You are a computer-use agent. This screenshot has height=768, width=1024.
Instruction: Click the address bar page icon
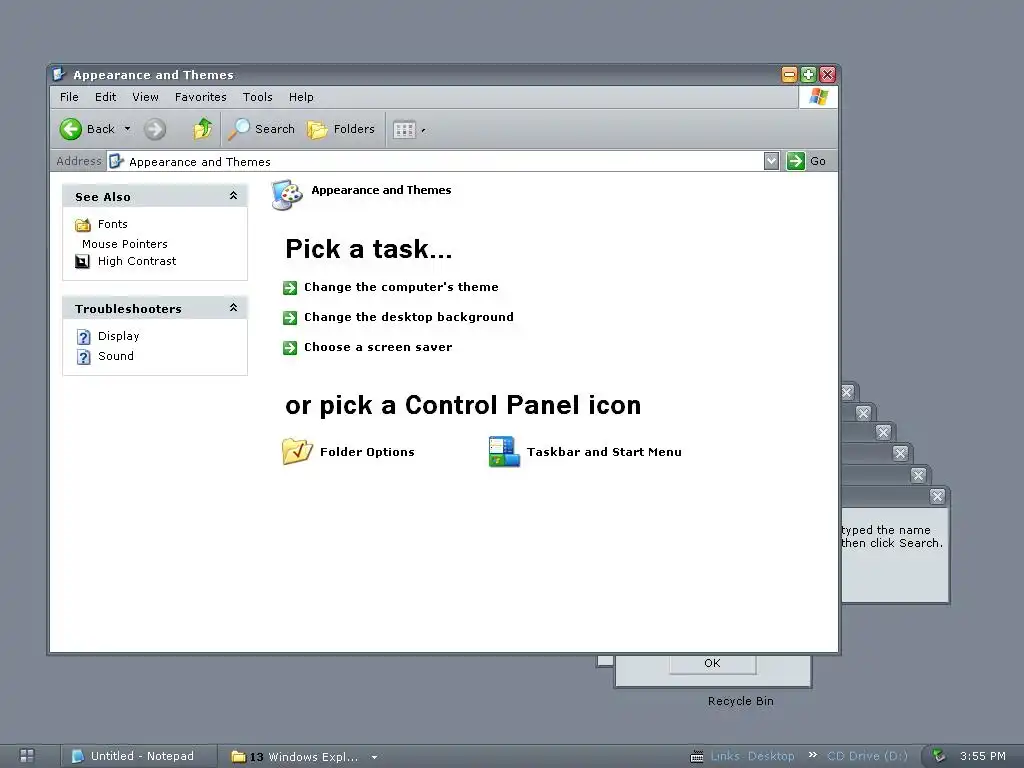[116, 161]
